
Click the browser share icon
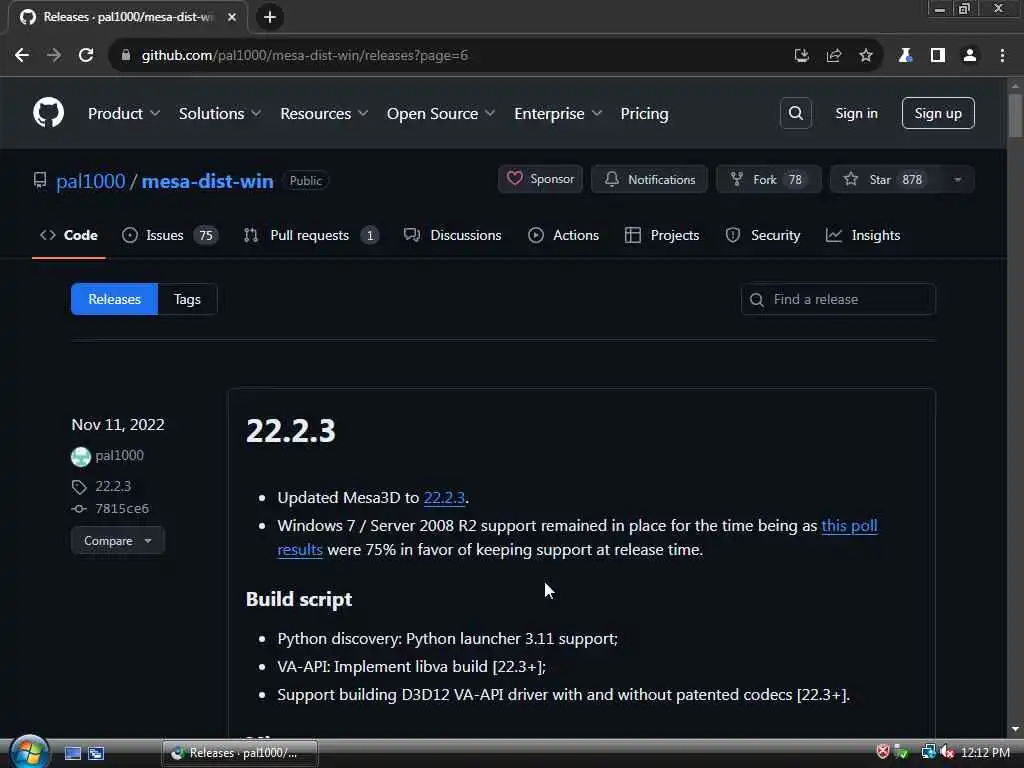(834, 56)
